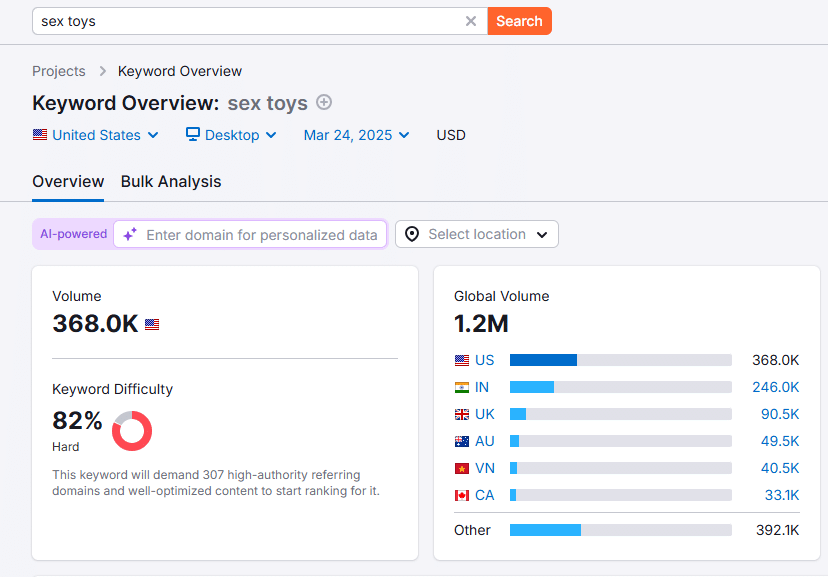Viewport: 828px width, 577px height.
Task: Click the UK flag icon
Action: click(462, 414)
